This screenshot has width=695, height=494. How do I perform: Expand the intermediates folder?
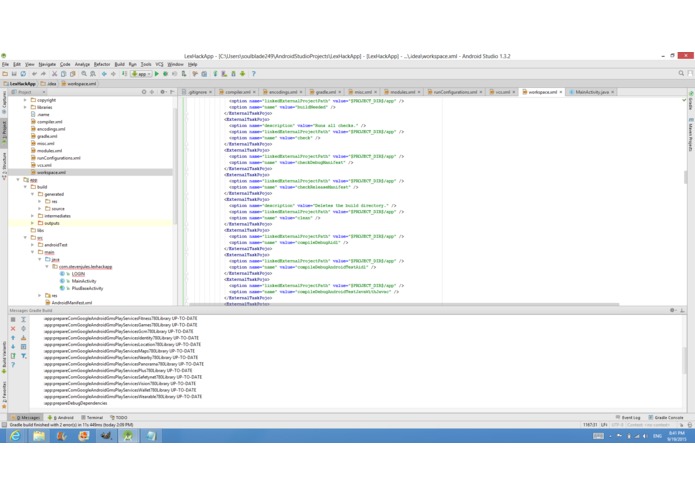pyautogui.click(x=32, y=216)
